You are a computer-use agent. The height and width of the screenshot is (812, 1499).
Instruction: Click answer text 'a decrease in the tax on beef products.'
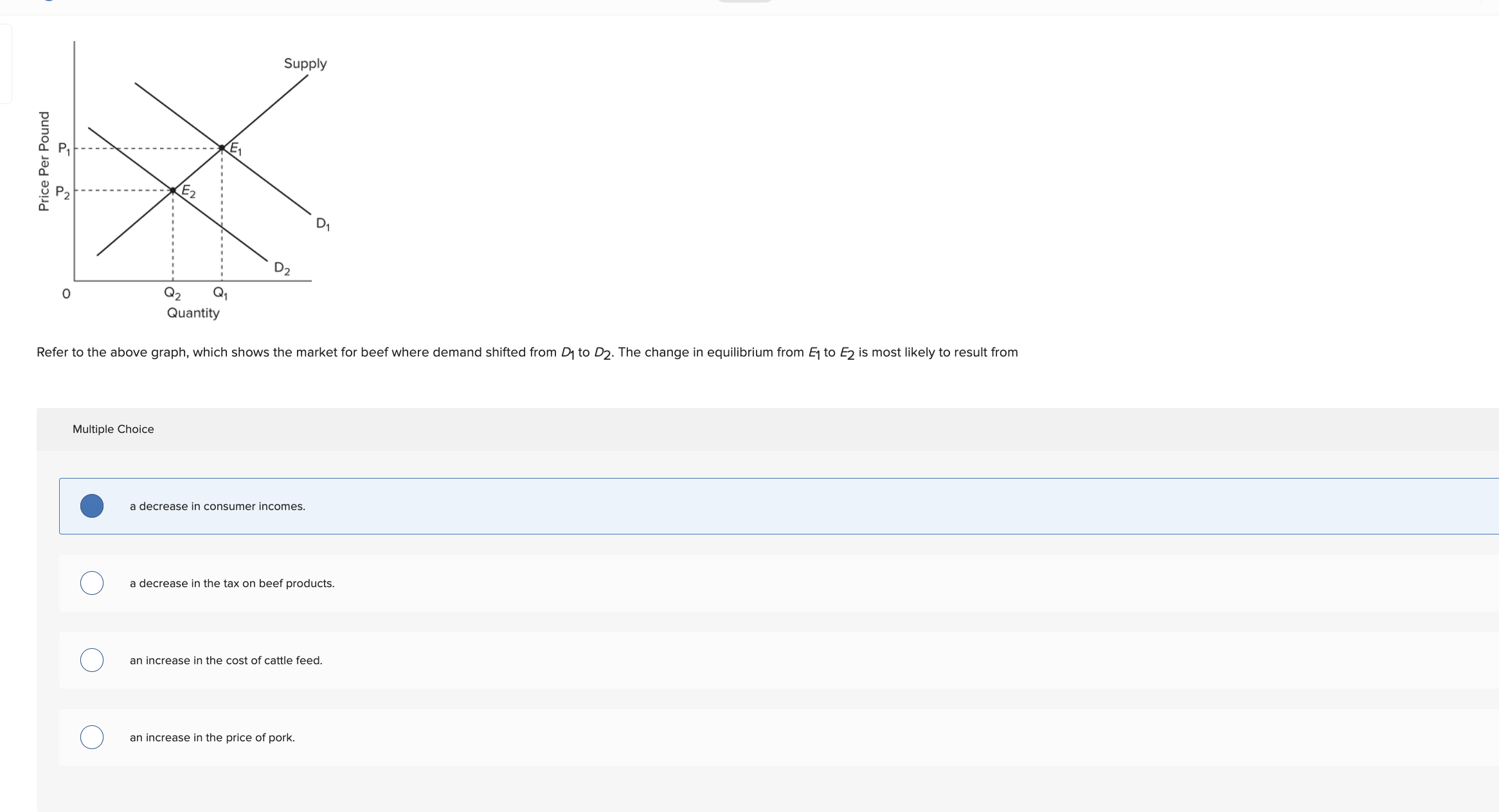tap(232, 583)
